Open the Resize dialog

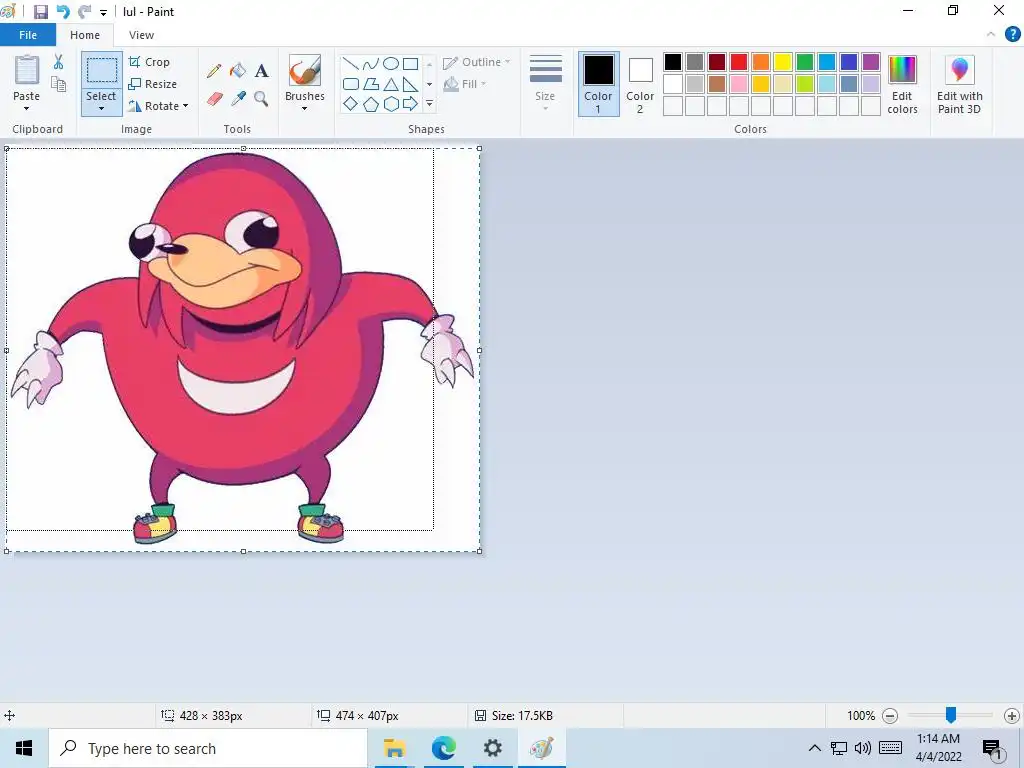click(x=152, y=84)
